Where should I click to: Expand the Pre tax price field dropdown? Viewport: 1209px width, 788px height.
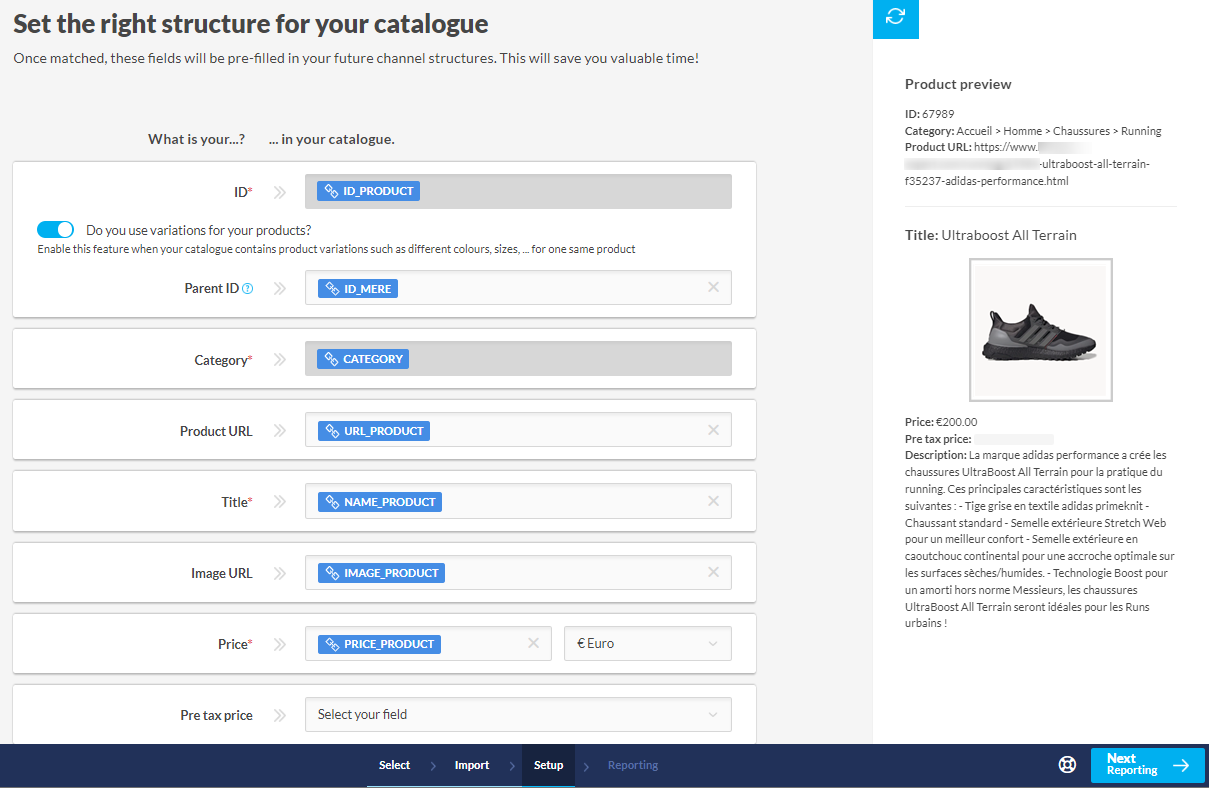tap(518, 715)
